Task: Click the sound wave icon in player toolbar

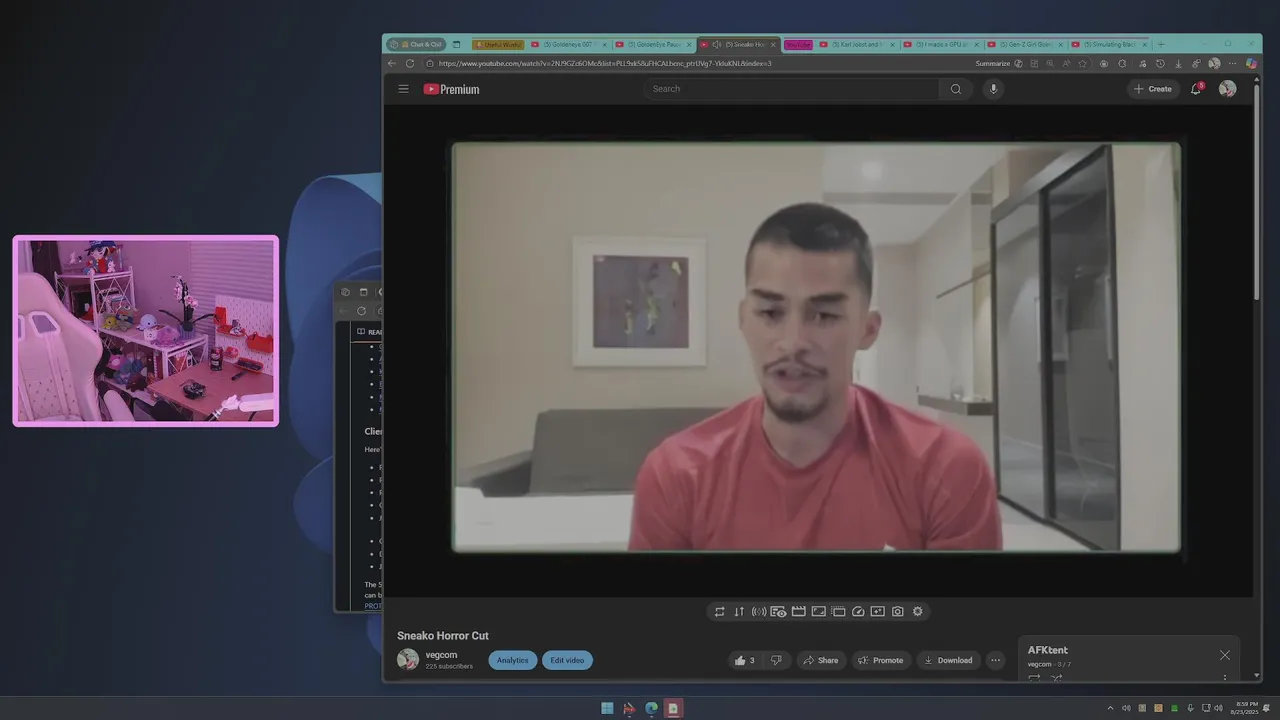Action: (x=759, y=612)
